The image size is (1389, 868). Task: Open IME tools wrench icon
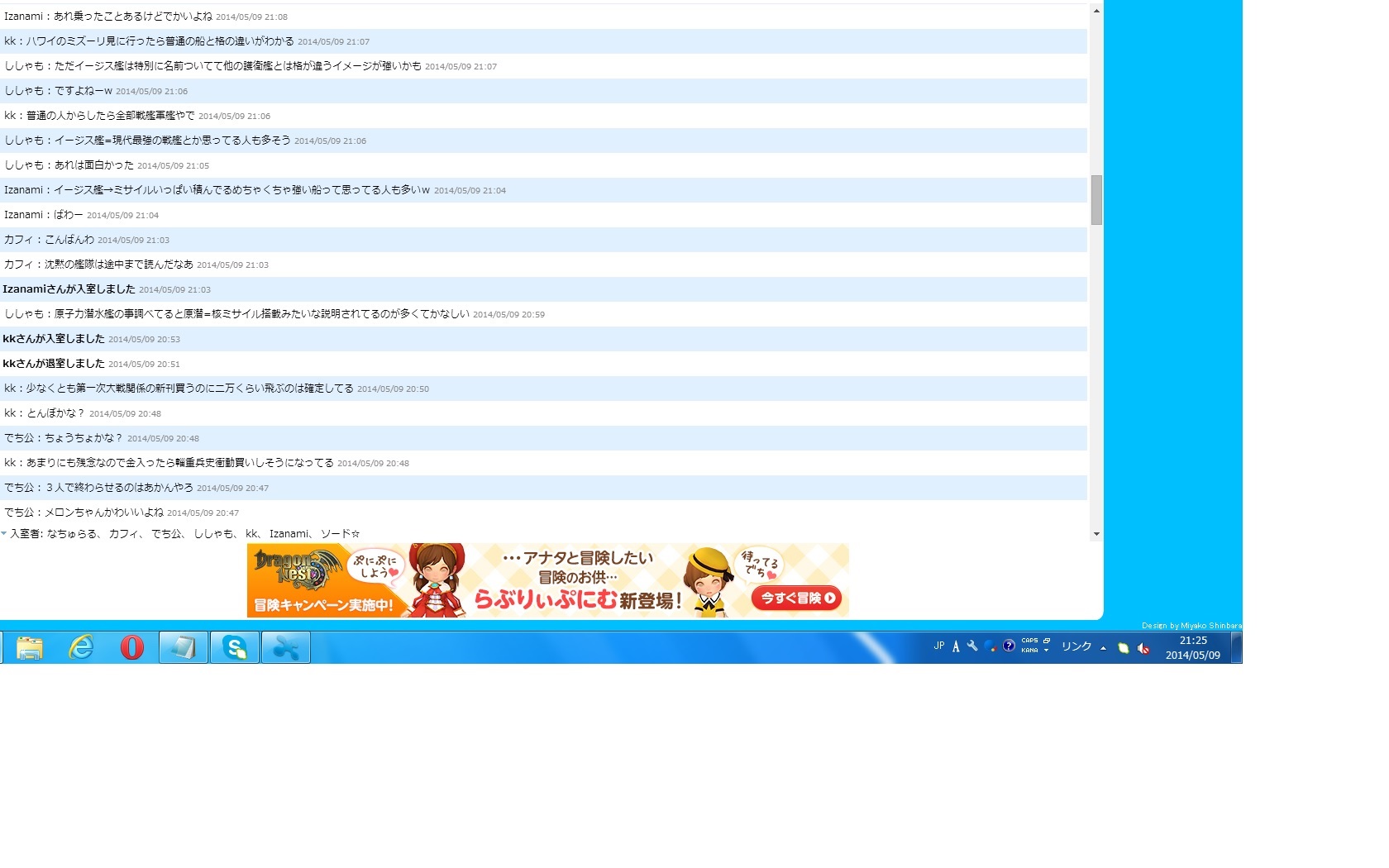(972, 646)
